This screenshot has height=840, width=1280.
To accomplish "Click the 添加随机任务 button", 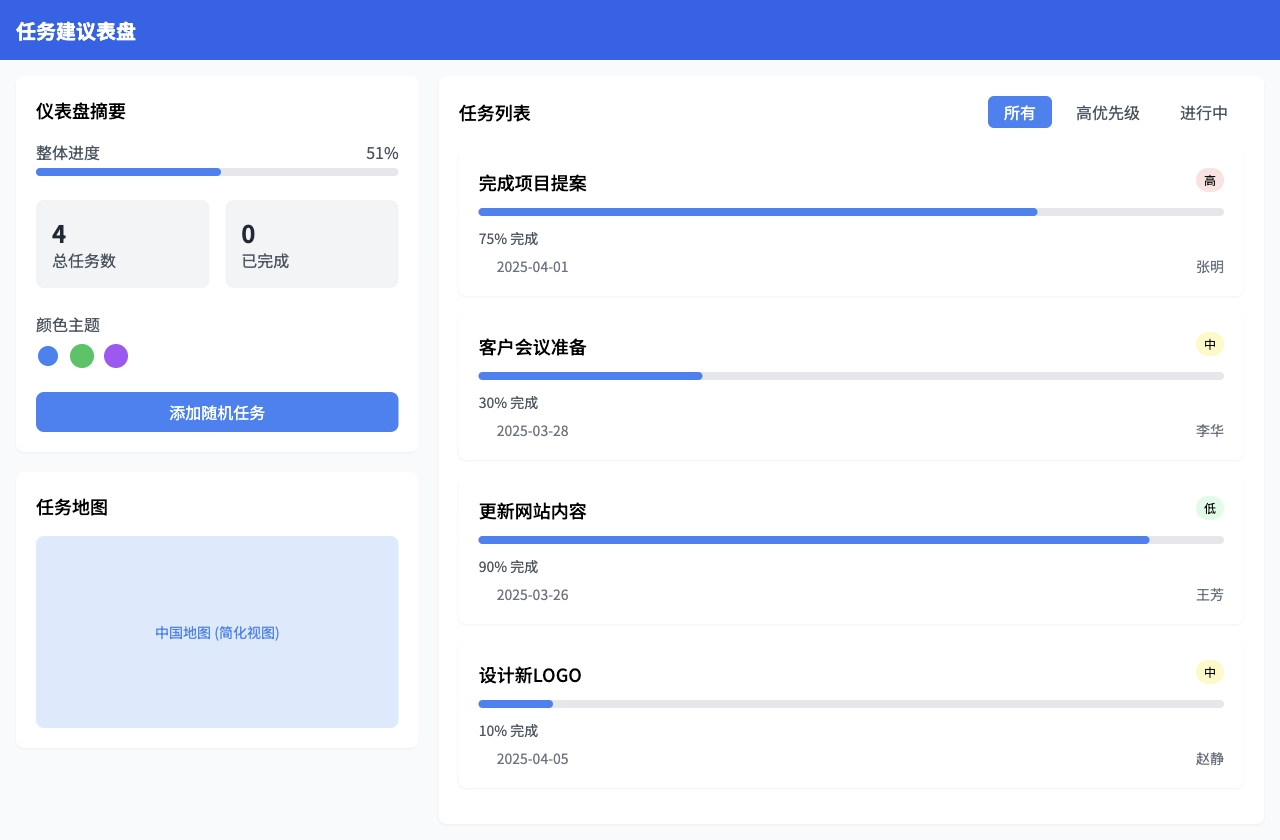I will point(217,412).
